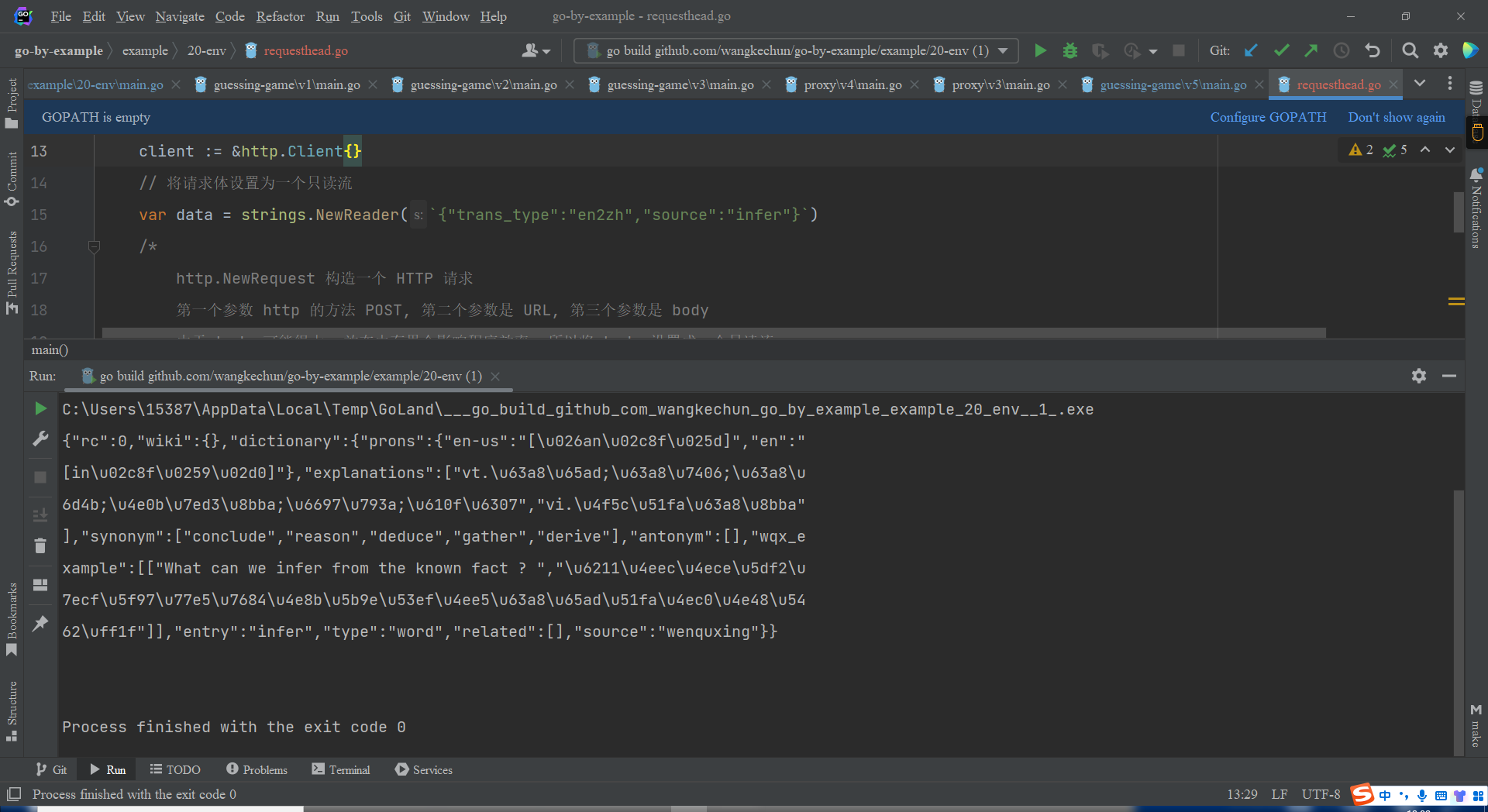Open Search Everywhere magnifier icon
The width and height of the screenshot is (1488, 812).
tap(1410, 51)
